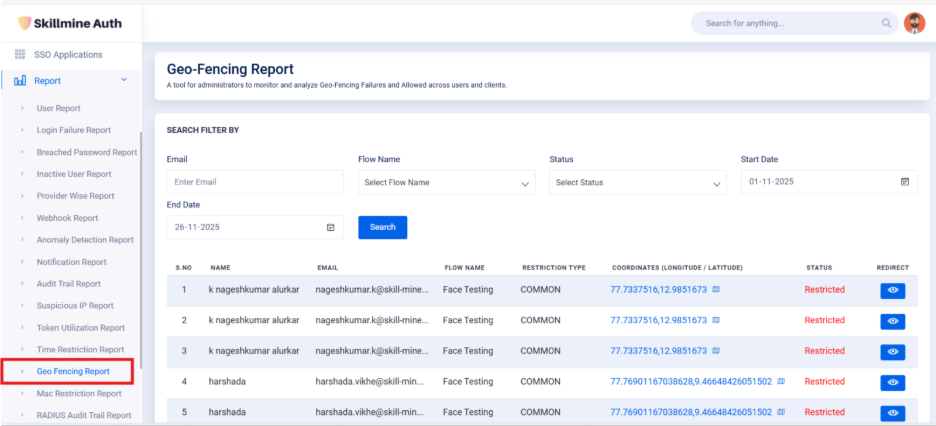Open the End Date calendar icon
Image resolution: width=936 pixels, height=426 pixels.
click(330, 227)
